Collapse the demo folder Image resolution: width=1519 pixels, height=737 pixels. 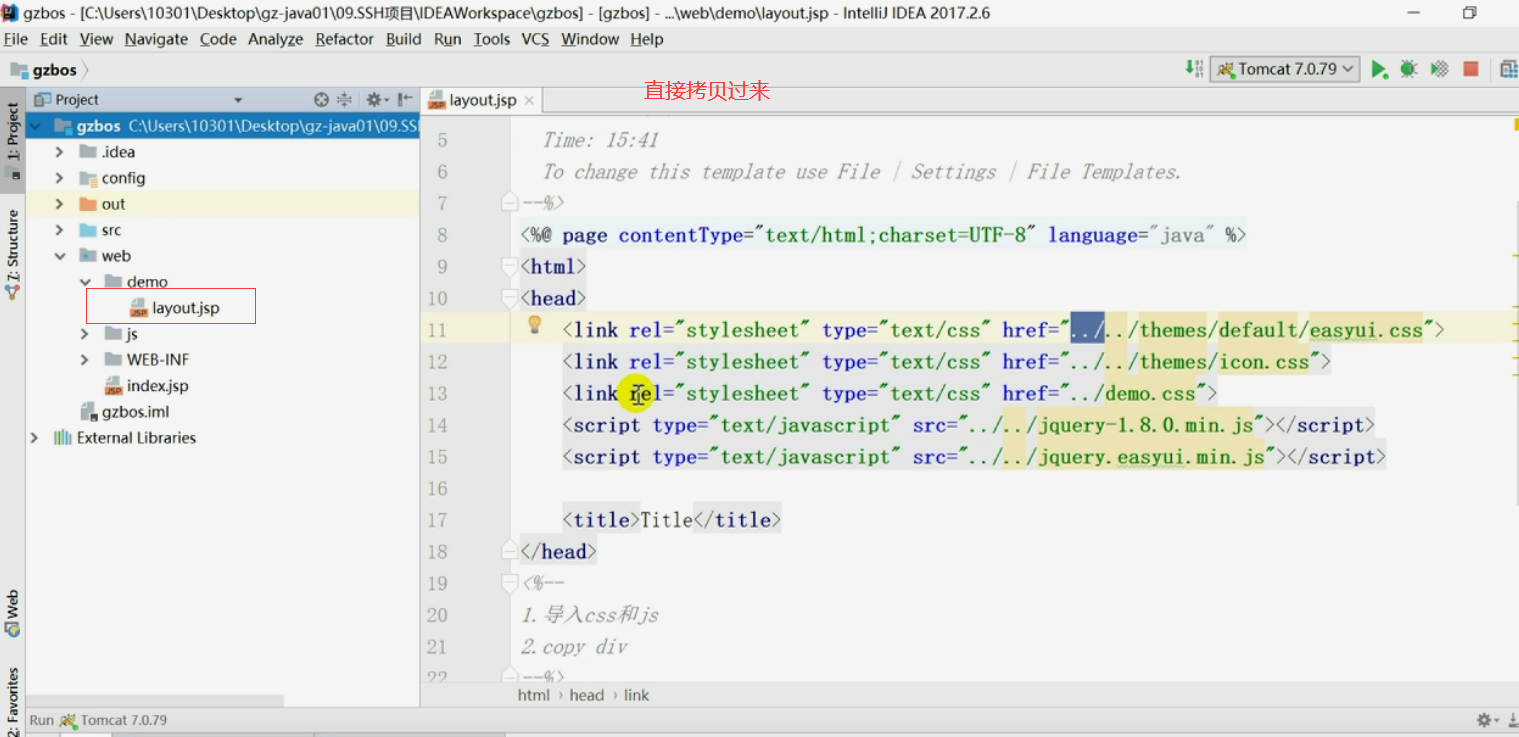click(85, 282)
